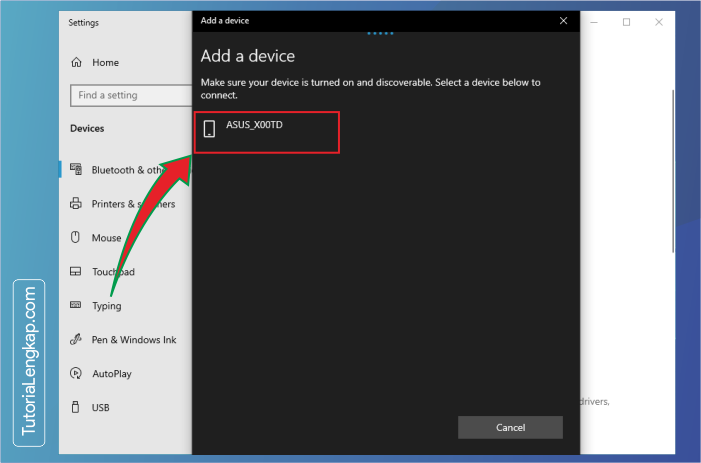Close the Settings window
701x463 pixels.
659,22
